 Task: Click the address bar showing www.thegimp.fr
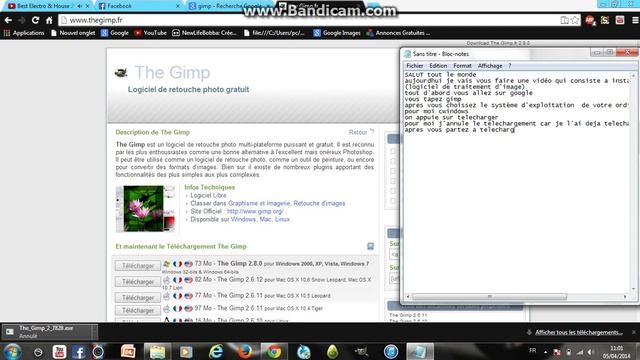[x=310, y=20]
